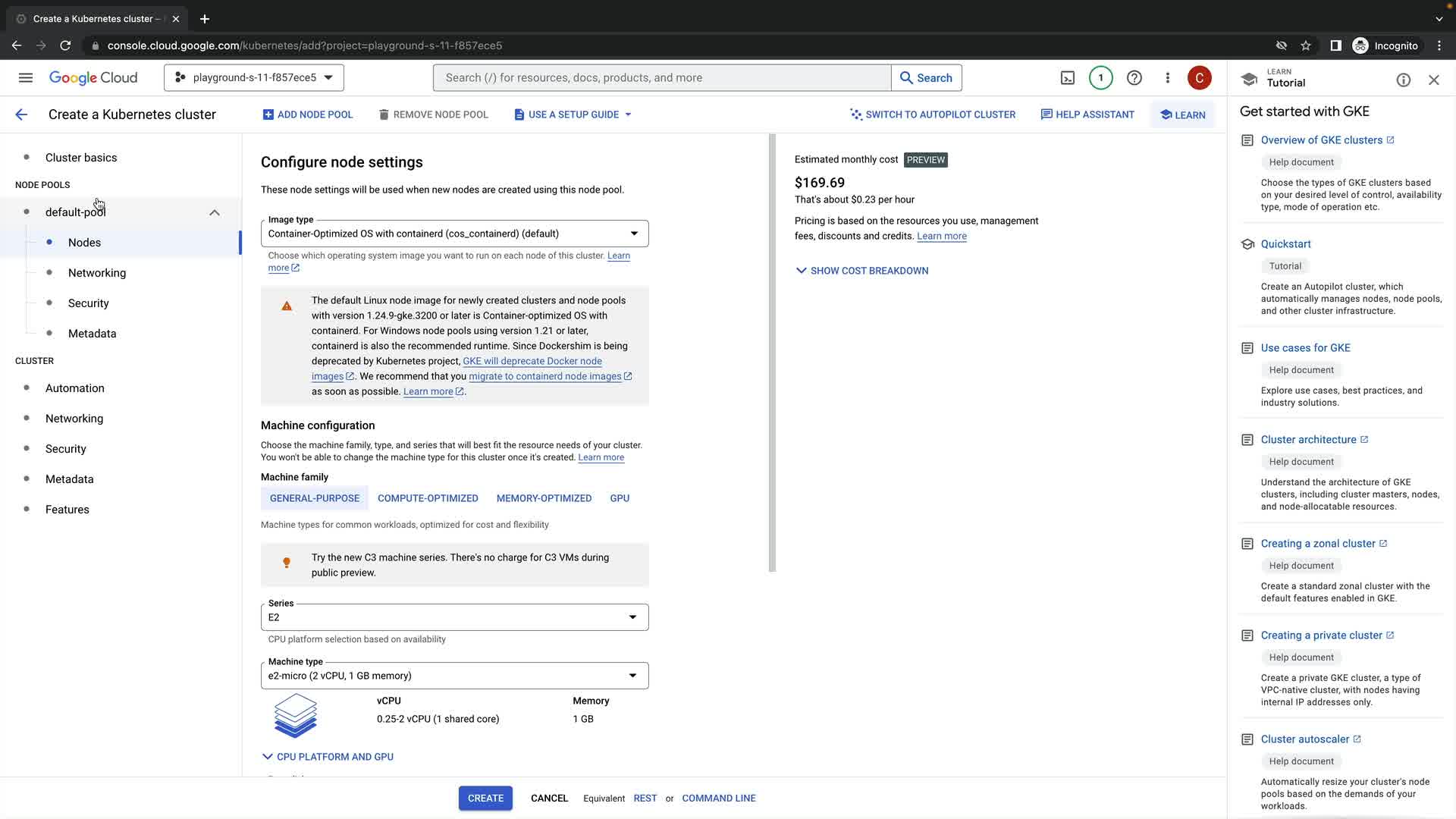Viewport: 1456px width, 819px height.
Task: Open the help question mark icon
Action: click(1134, 77)
